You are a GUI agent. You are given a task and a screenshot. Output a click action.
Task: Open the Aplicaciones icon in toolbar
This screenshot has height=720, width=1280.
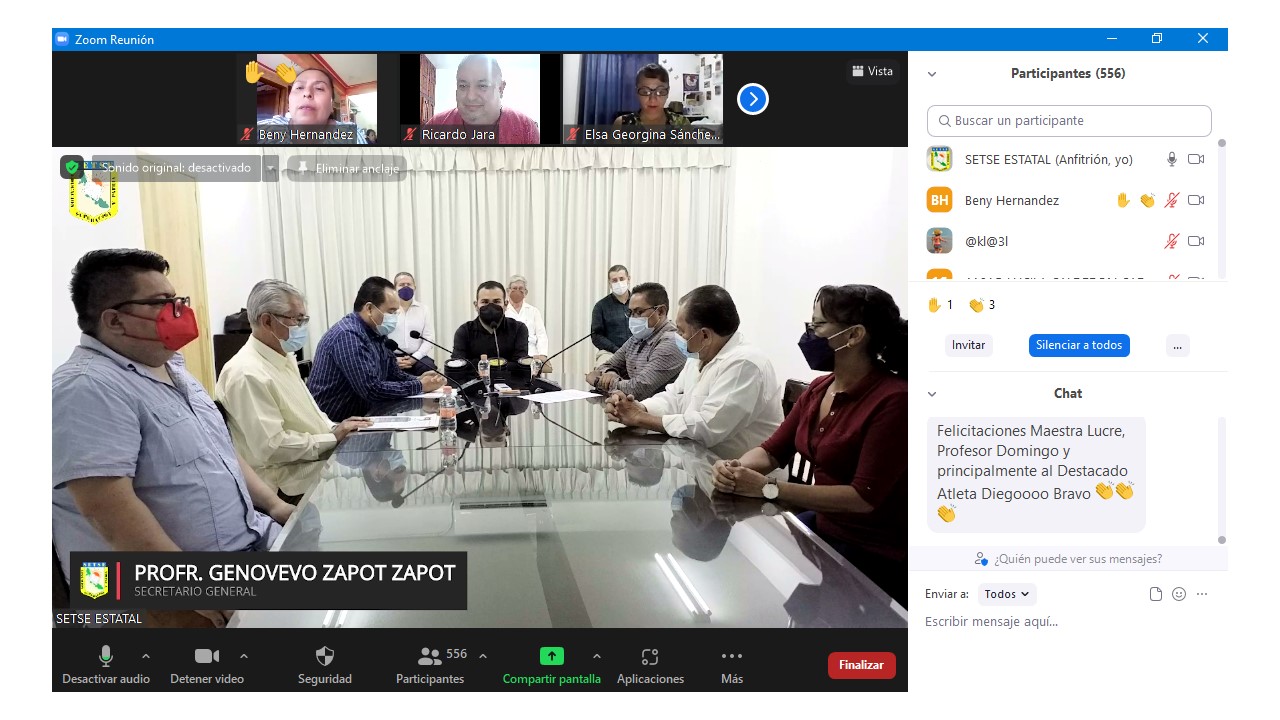(x=650, y=657)
